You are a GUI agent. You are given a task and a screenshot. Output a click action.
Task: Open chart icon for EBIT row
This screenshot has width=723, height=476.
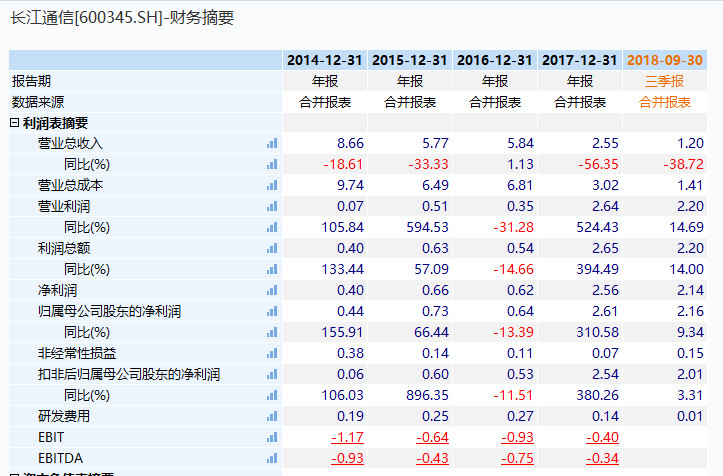(272, 437)
